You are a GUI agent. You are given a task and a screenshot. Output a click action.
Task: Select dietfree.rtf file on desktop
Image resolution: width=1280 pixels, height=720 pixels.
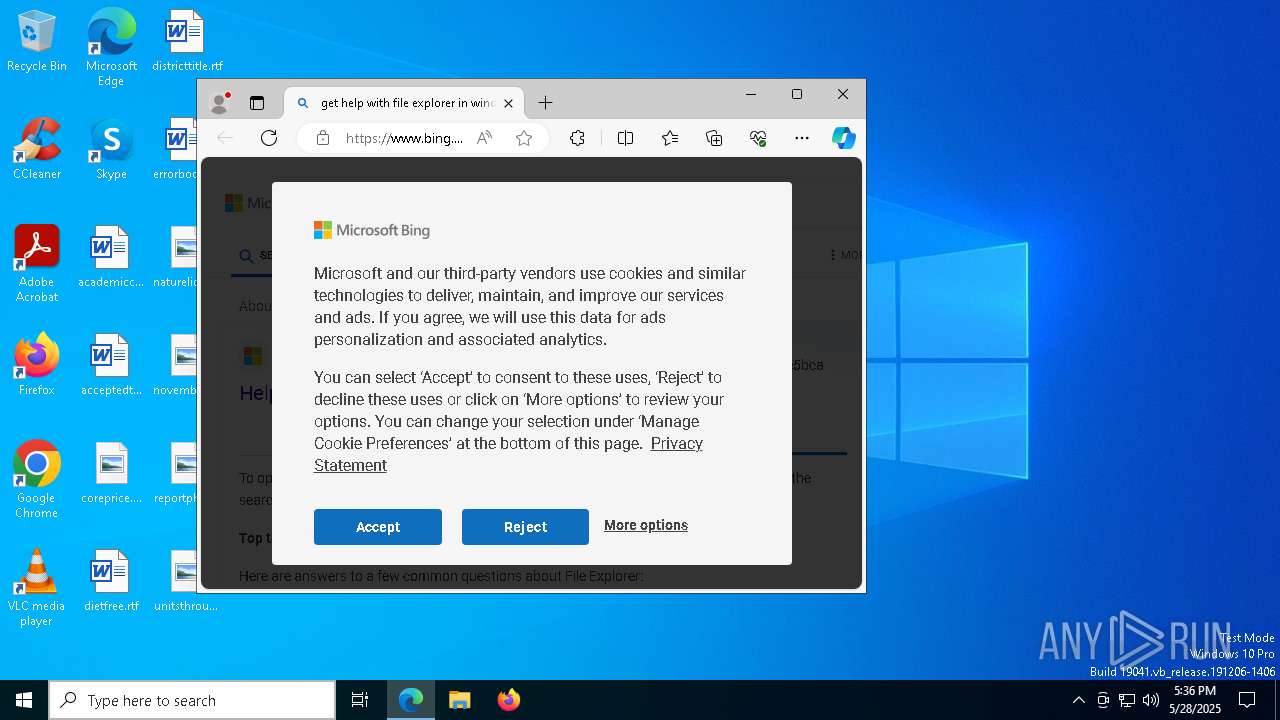click(111, 581)
